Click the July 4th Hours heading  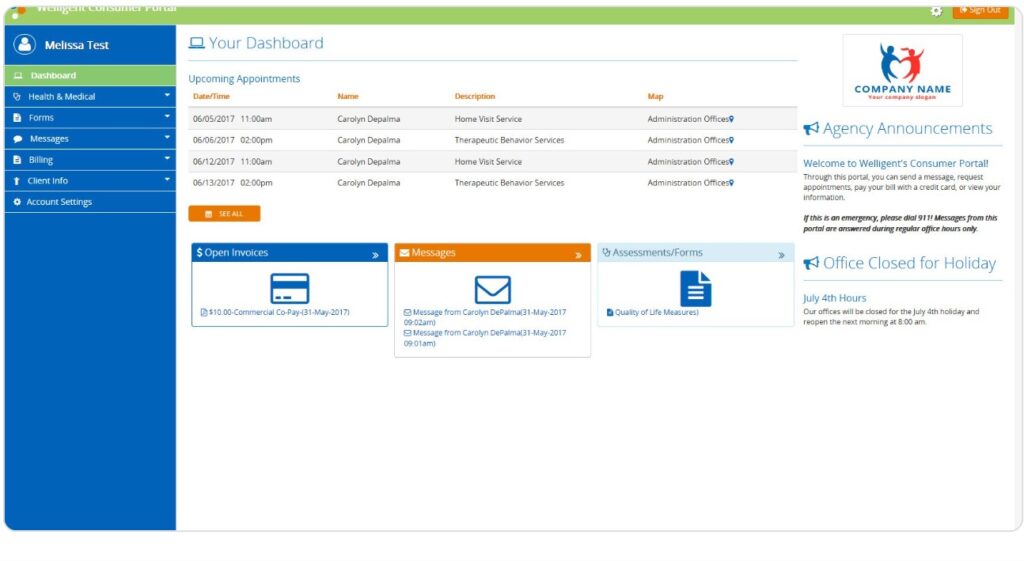coord(835,298)
